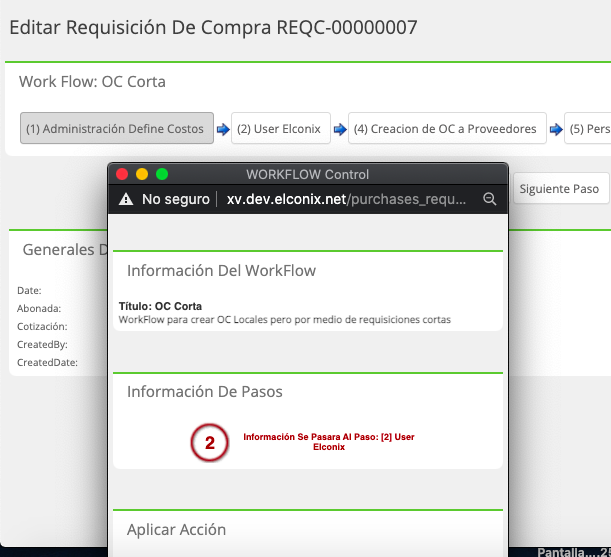Viewport: 611px width, 557px height.
Task: Select step (1) Administración Define Costos
Action: pos(117,128)
